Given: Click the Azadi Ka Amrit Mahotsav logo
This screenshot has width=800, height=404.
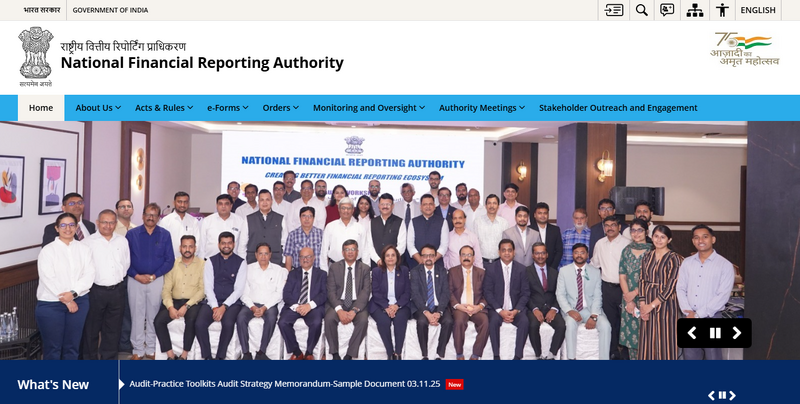Looking at the screenshot, I should tap(745, 49).
